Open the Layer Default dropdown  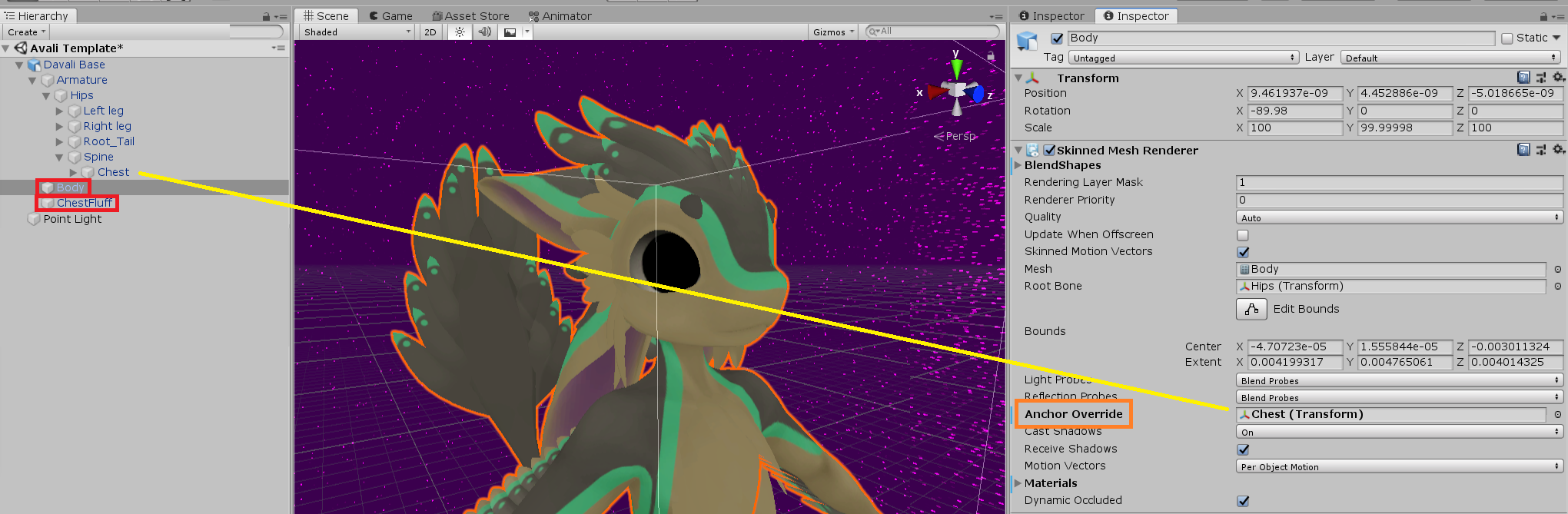pos(1451,58)
